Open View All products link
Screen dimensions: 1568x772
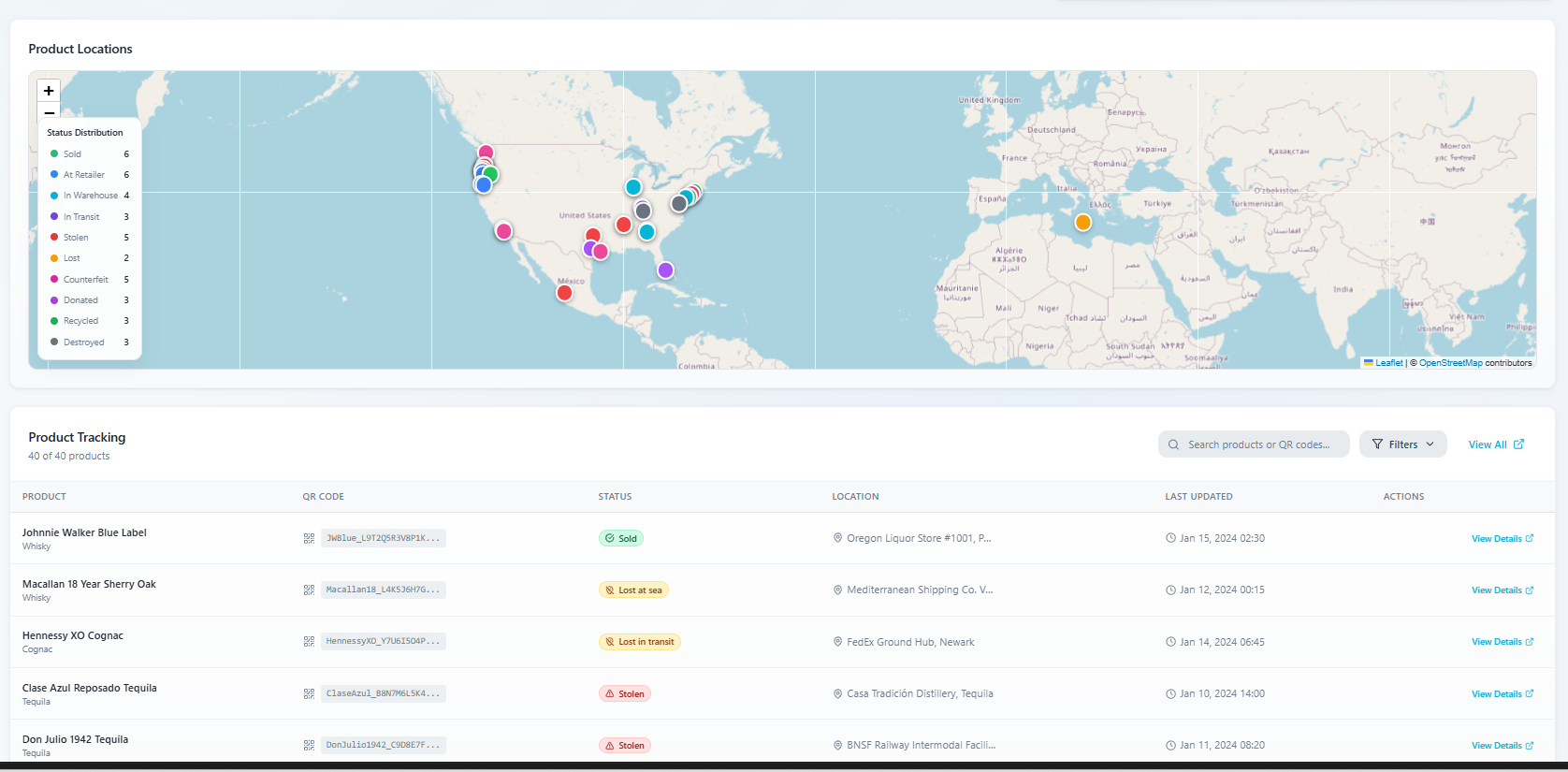(x=1496, y=444)
